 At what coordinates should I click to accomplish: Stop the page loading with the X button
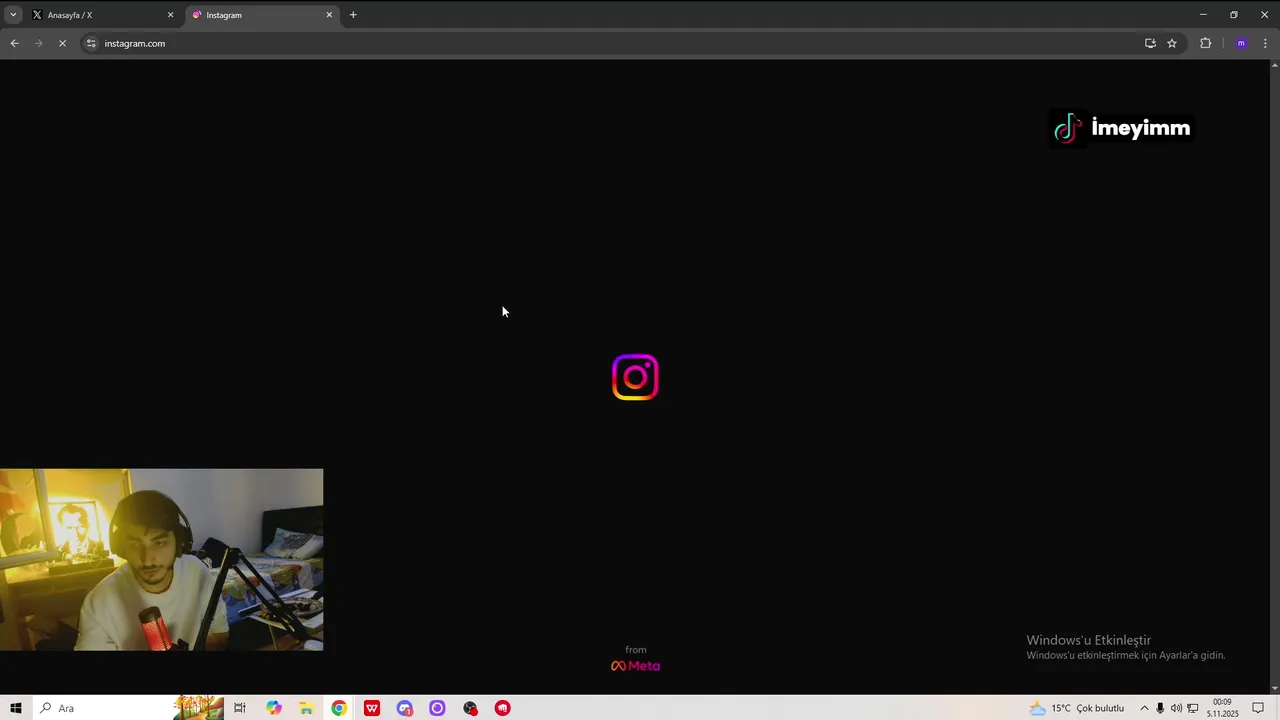point(62,43)
